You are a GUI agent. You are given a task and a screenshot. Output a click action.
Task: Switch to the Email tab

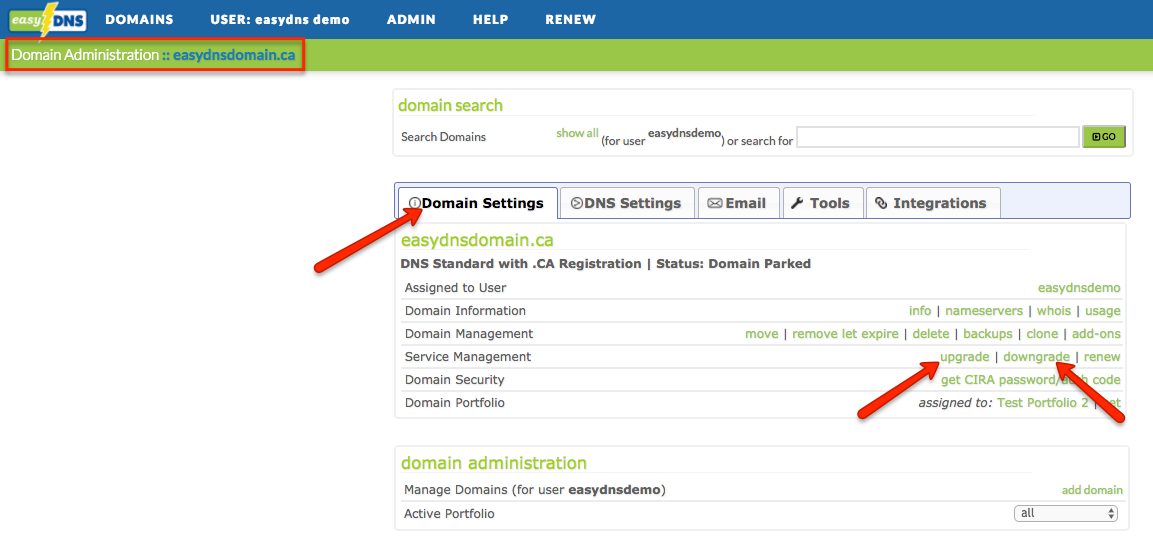point(738,203)
